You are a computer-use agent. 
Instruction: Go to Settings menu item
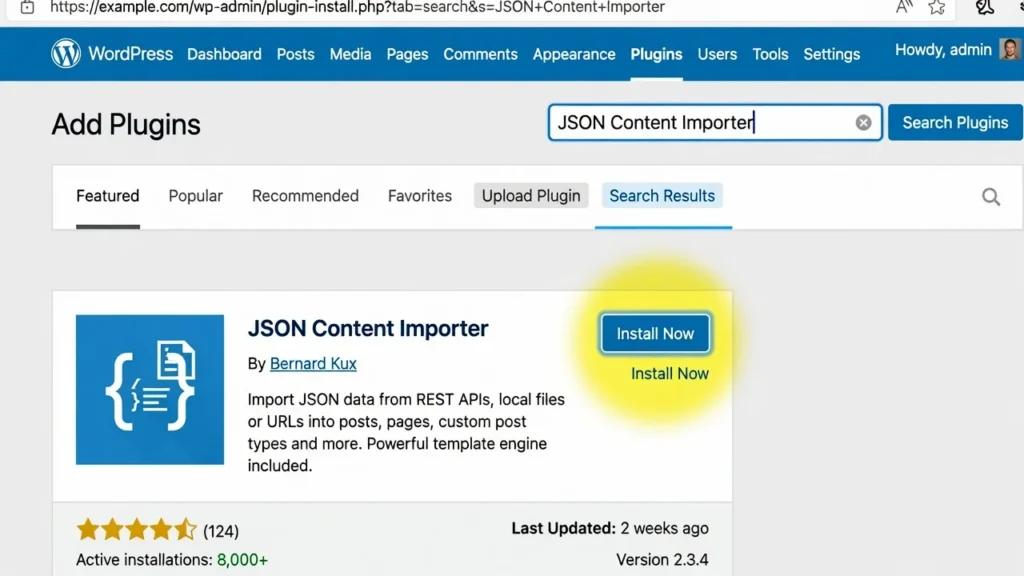(x=831, y=54)
